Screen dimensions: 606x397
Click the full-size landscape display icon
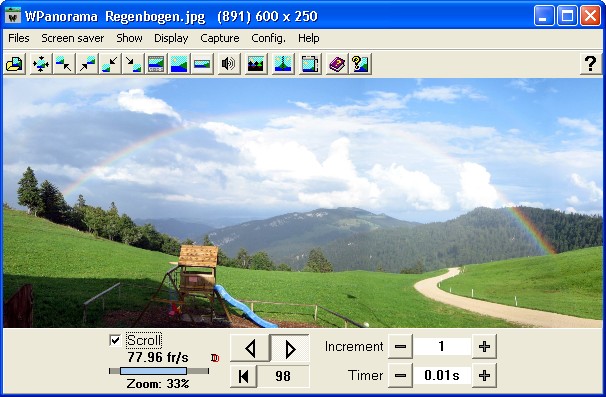click(x=179, y=64)
